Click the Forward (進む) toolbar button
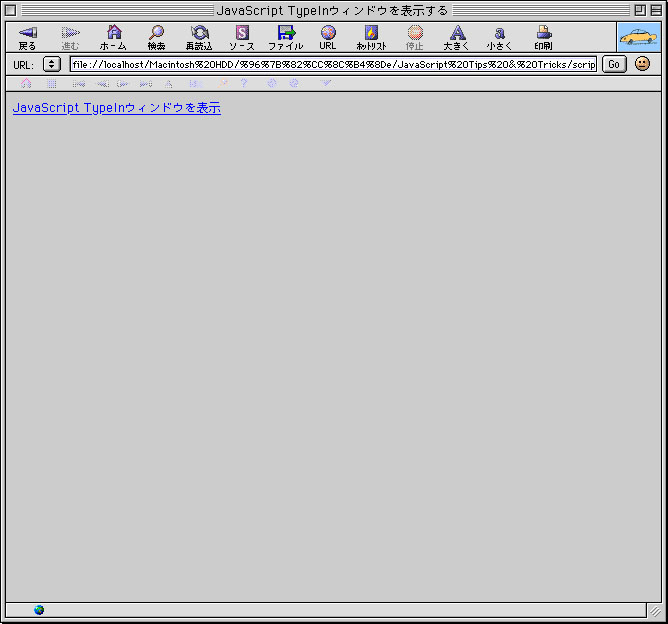This screenshot has width=668, height=624. (x=70, y=37)
